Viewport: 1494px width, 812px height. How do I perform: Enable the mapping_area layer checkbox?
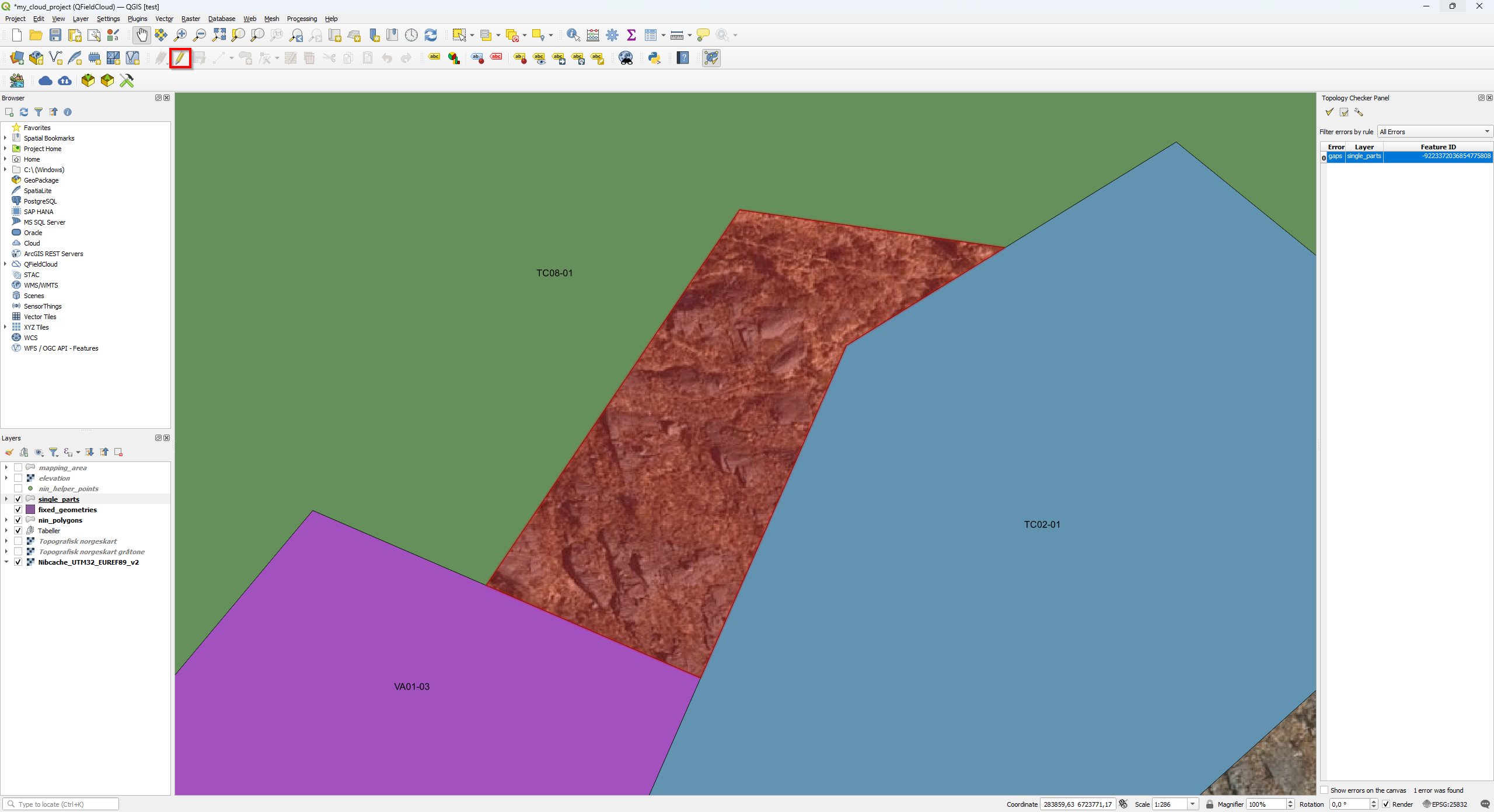[18, 468]
